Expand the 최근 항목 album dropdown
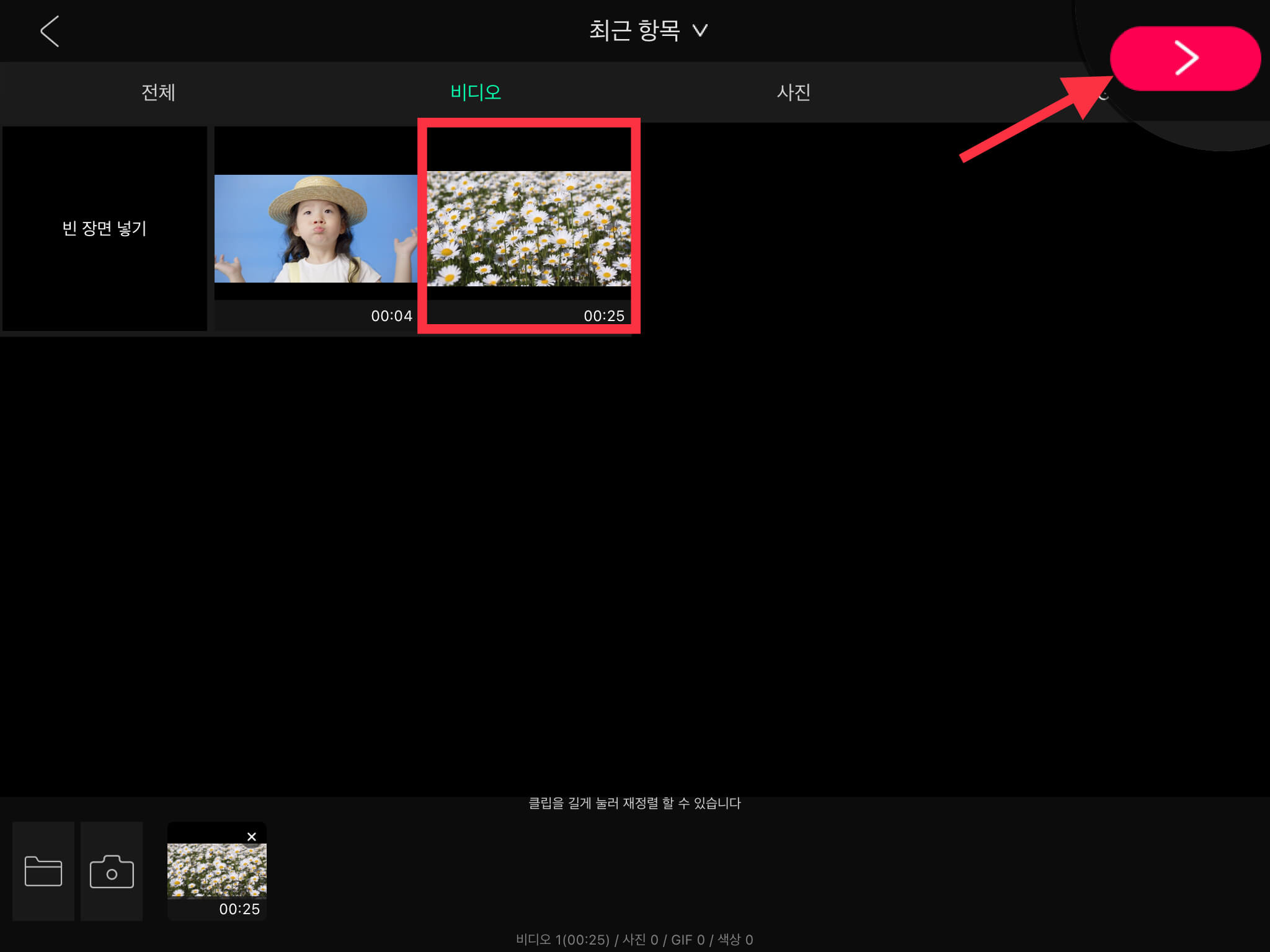 point(634,30)
